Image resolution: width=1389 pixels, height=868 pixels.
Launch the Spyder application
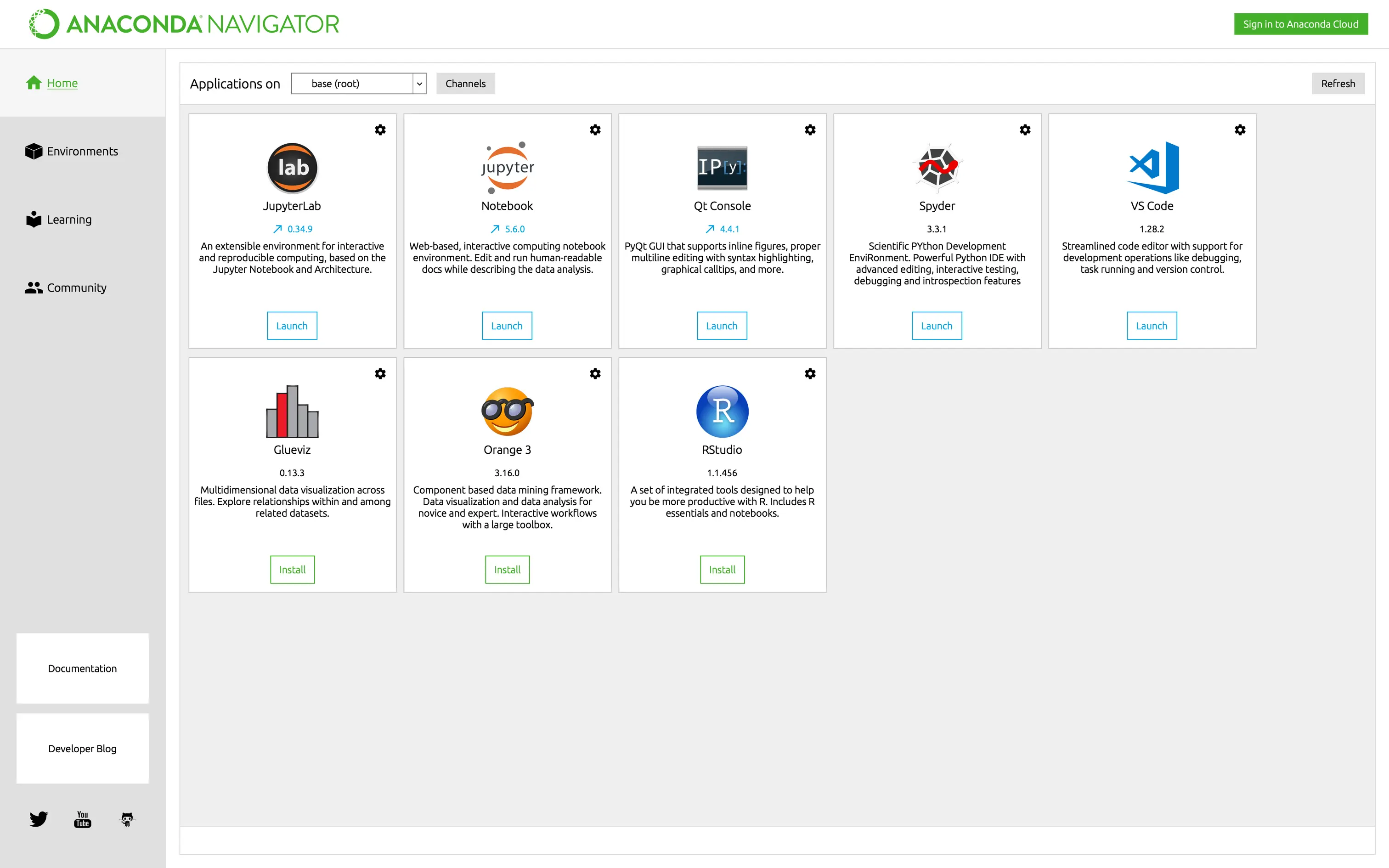[936, 326]
